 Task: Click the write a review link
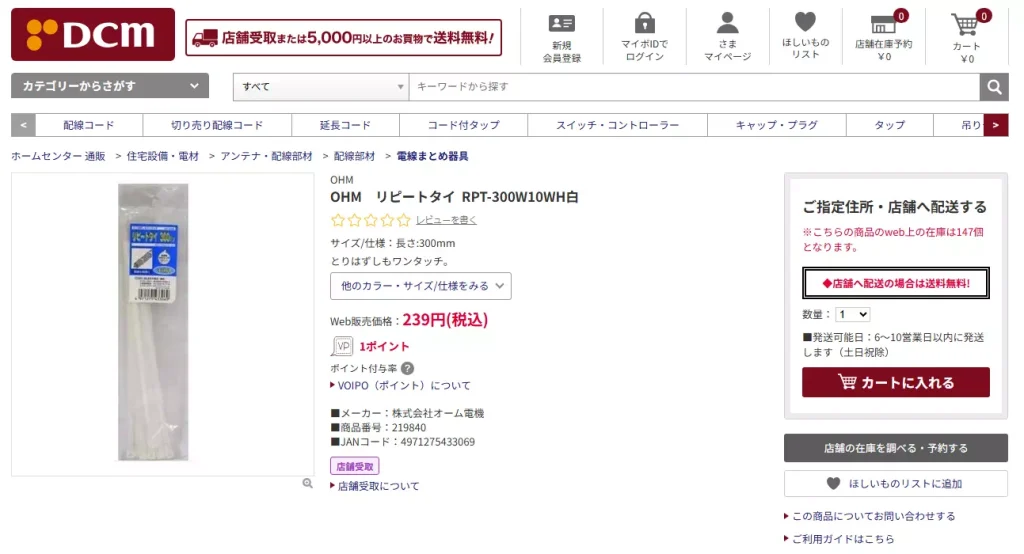coord(446,220)
